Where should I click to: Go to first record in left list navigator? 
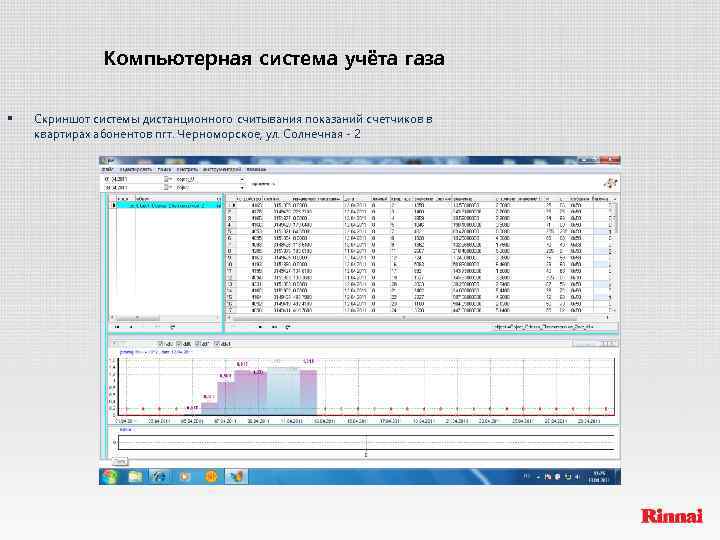click(117, 327)
